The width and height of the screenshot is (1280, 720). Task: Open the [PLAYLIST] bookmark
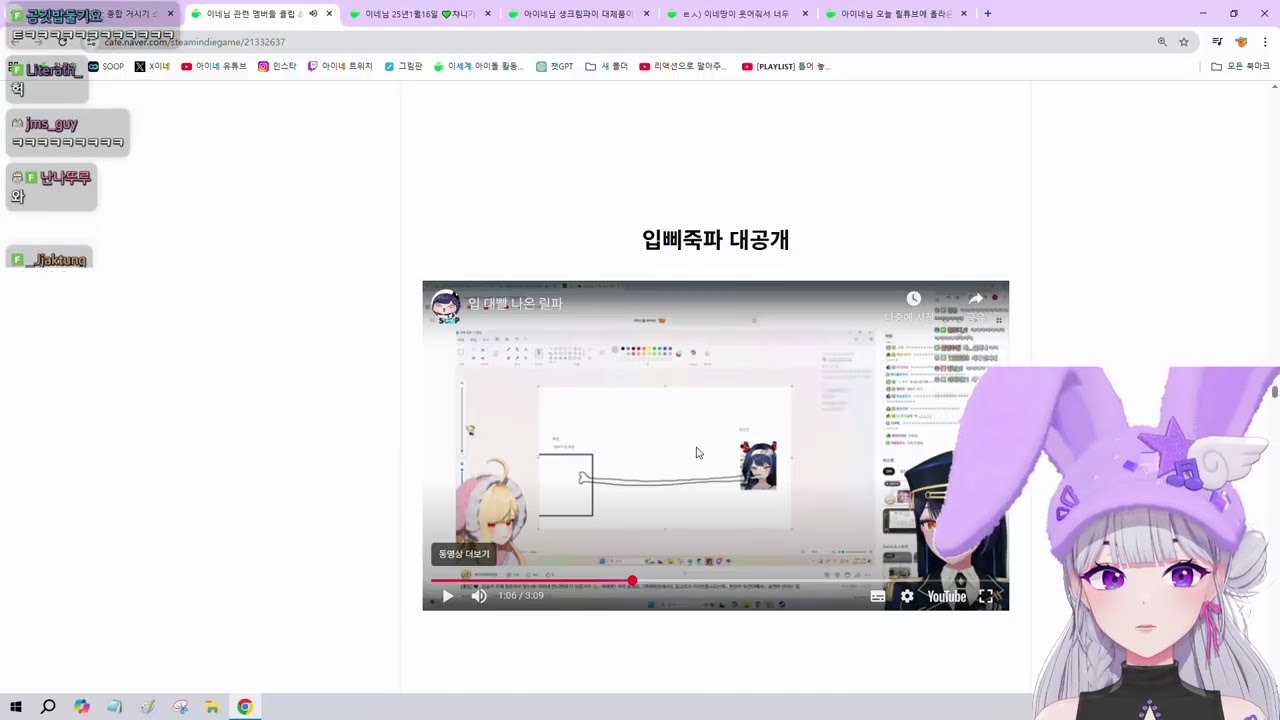click(786, 66)
